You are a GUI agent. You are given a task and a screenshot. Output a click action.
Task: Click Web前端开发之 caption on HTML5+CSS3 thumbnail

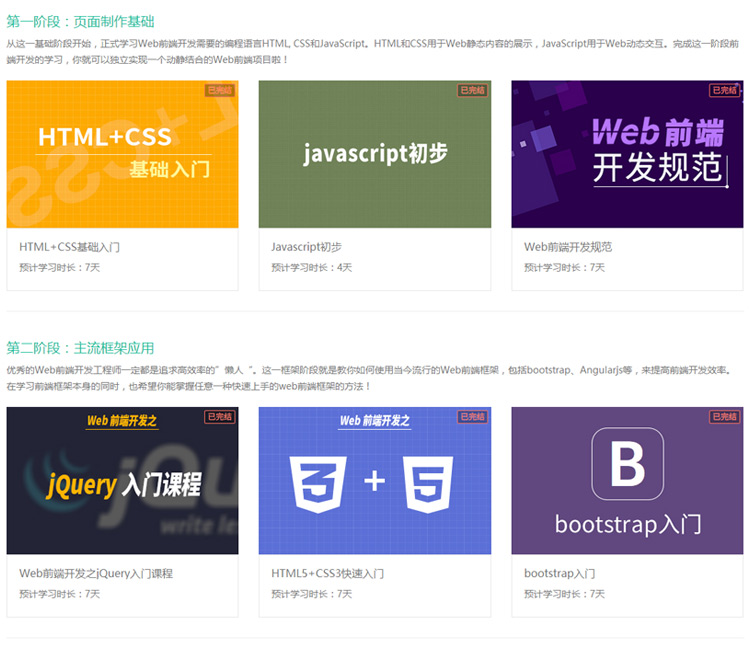tap(375, 421)
